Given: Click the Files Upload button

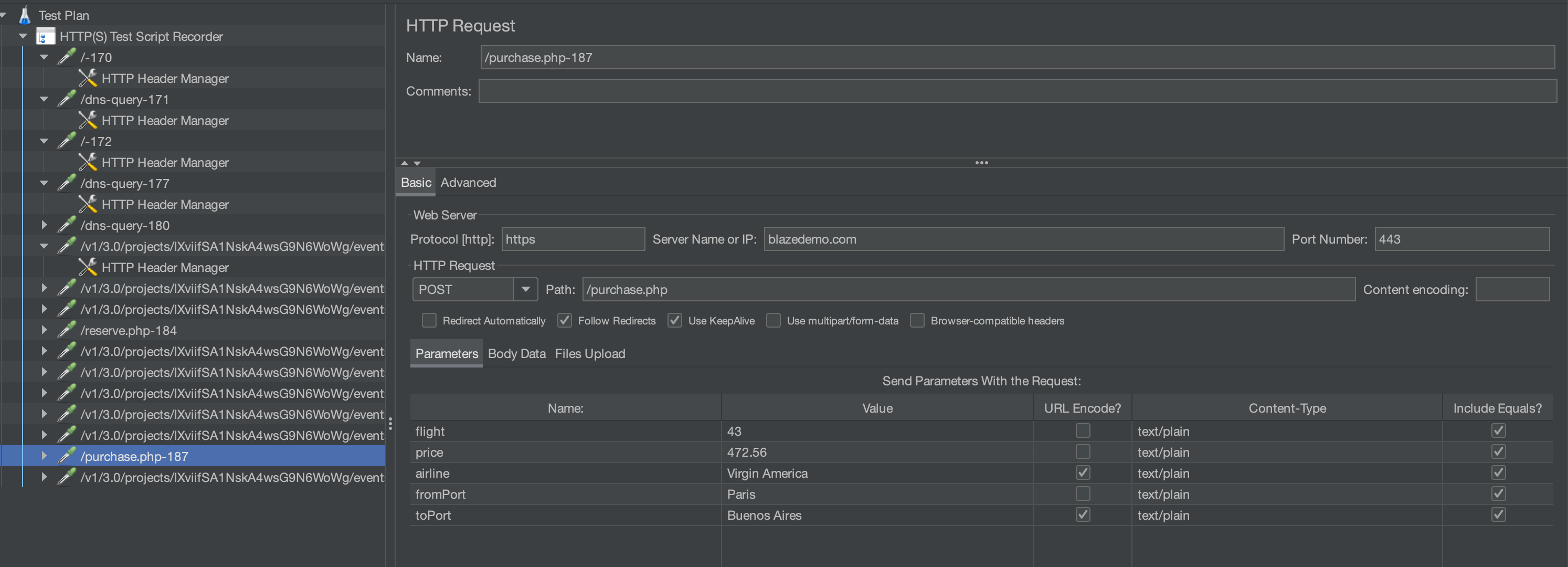Looking at the screenshot, I should [x=590, y=353].
